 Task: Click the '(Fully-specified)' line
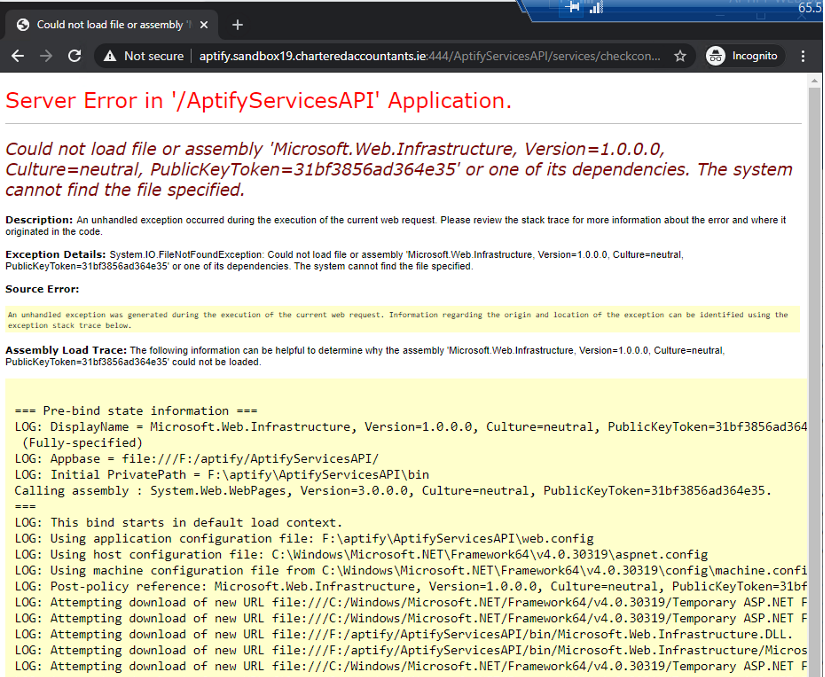pos(82,443)
